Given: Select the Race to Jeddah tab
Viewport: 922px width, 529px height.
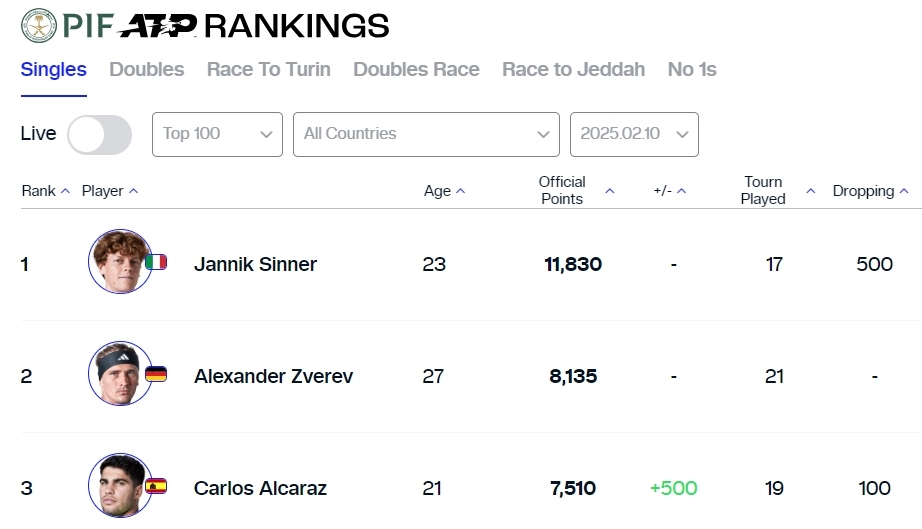Looking at the screenshot, I should point(573,70).
